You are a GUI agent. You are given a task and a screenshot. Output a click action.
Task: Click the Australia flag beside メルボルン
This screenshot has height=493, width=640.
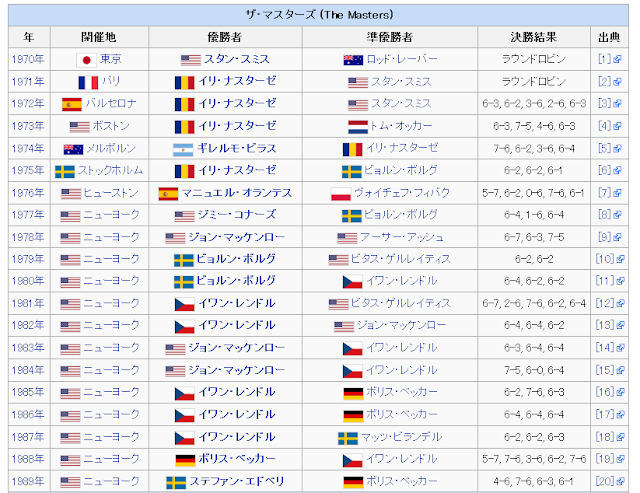pyautogui.click(x=73, y=149)
